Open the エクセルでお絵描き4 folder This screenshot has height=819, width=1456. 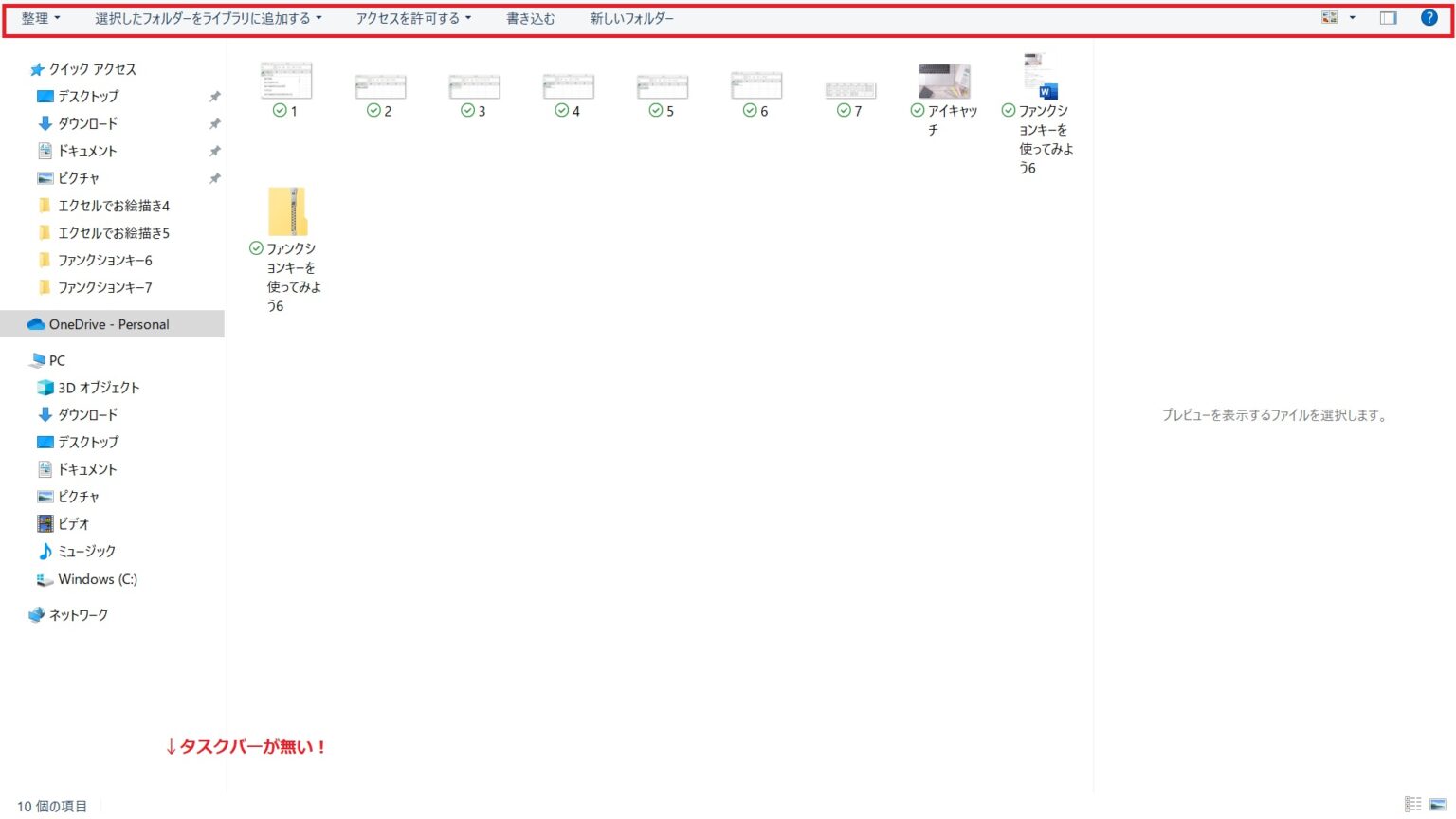(x=113, y=206)
